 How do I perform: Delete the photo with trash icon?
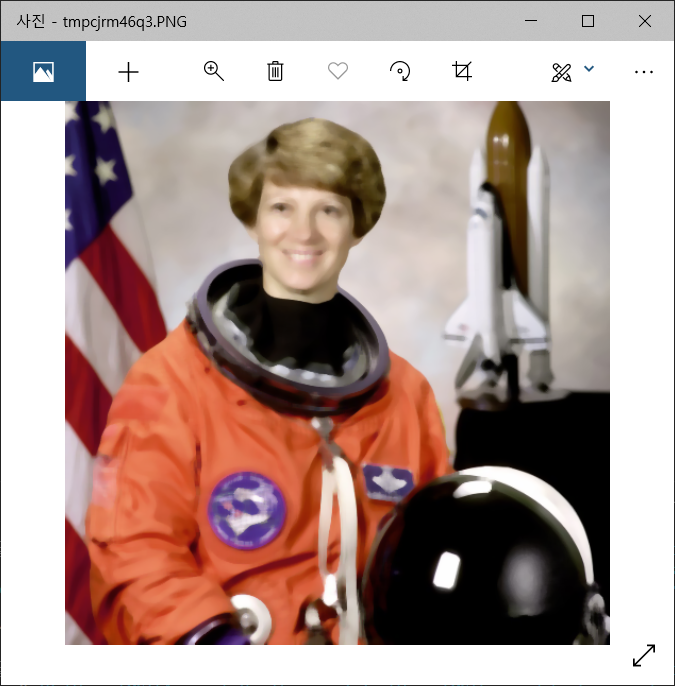[275, 71]
